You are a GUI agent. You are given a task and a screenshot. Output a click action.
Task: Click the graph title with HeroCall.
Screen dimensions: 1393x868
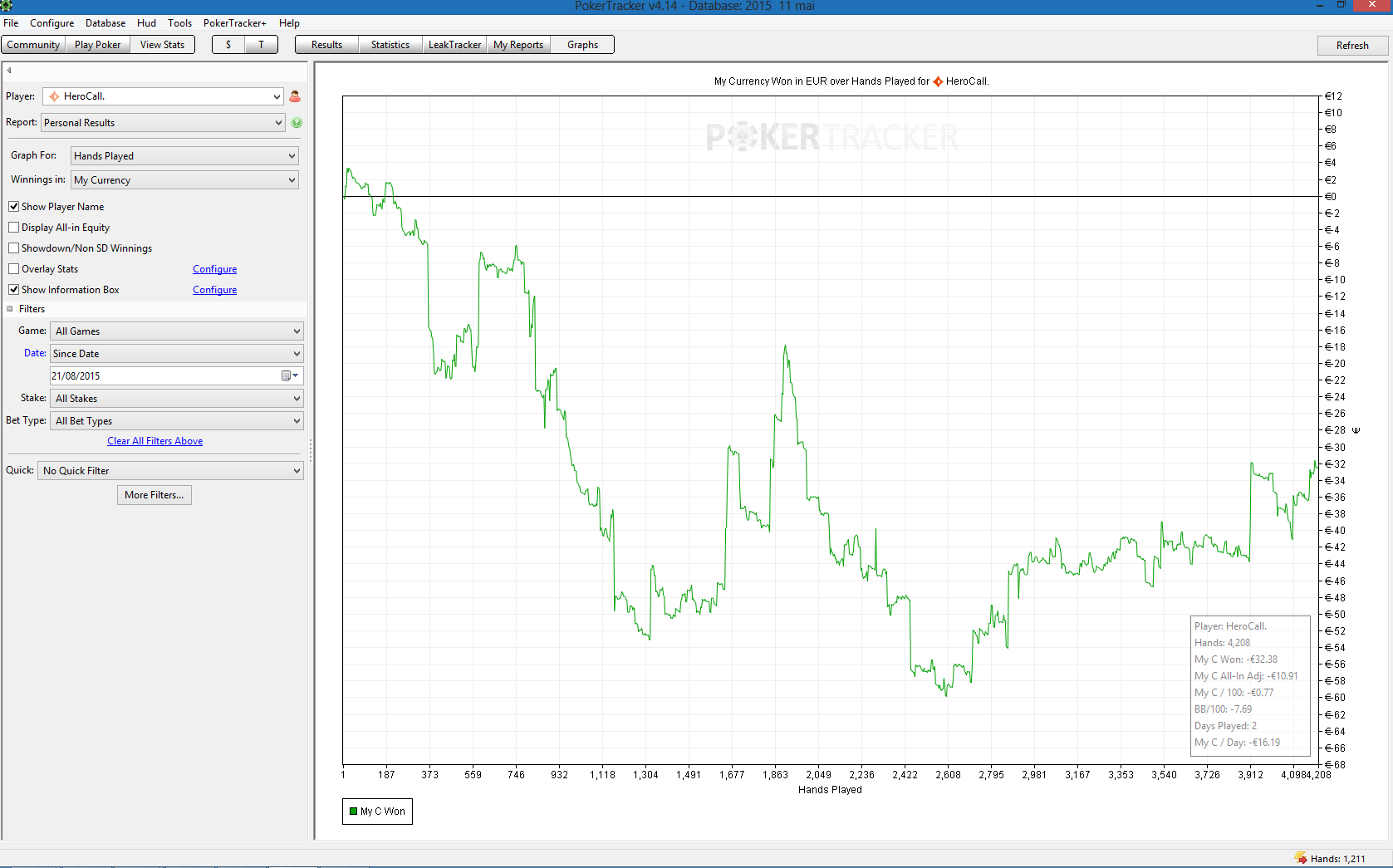[851, 81]
